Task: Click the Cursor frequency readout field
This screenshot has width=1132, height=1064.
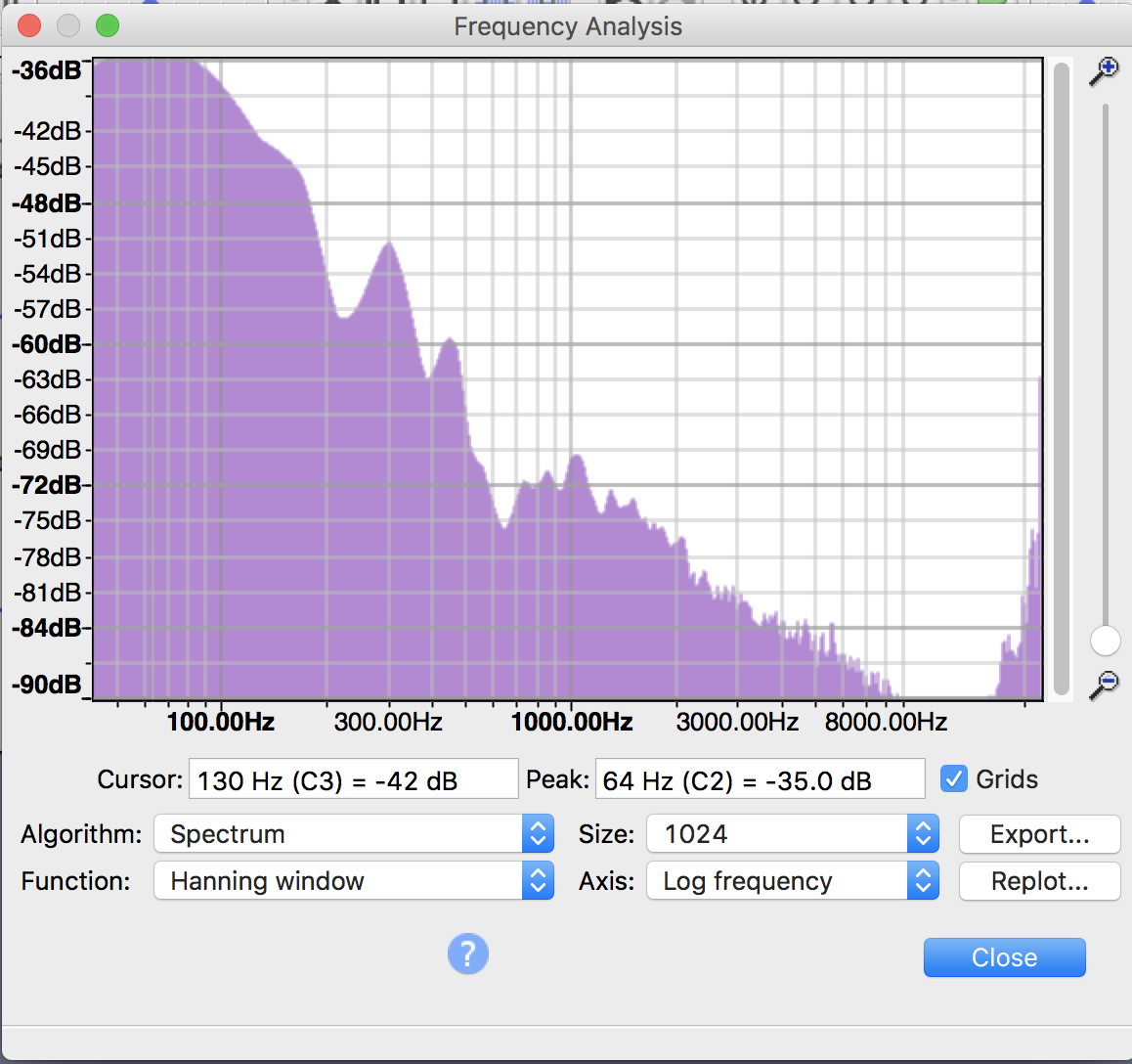Action: [x=354, y=779]
